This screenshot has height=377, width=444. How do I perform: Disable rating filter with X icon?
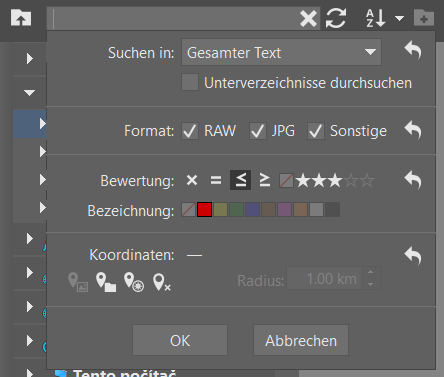click(192, 180)
